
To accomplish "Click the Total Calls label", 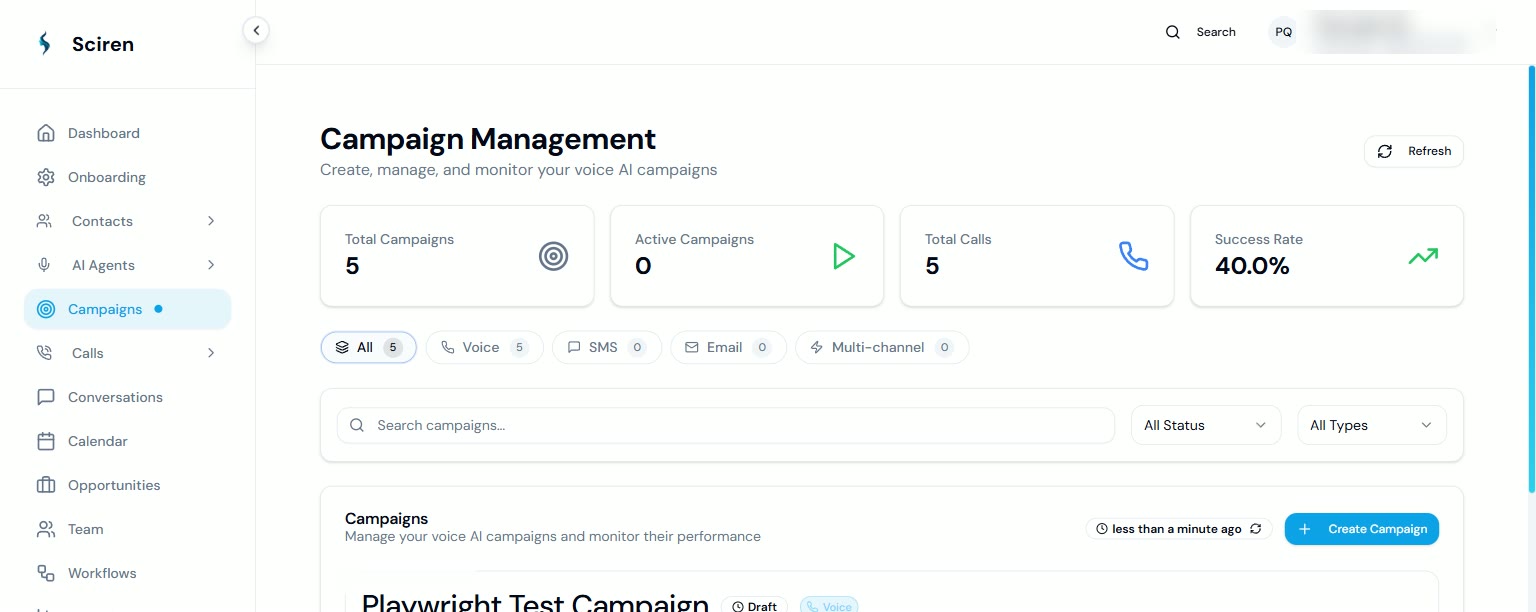I will click(x=958, y=239).
